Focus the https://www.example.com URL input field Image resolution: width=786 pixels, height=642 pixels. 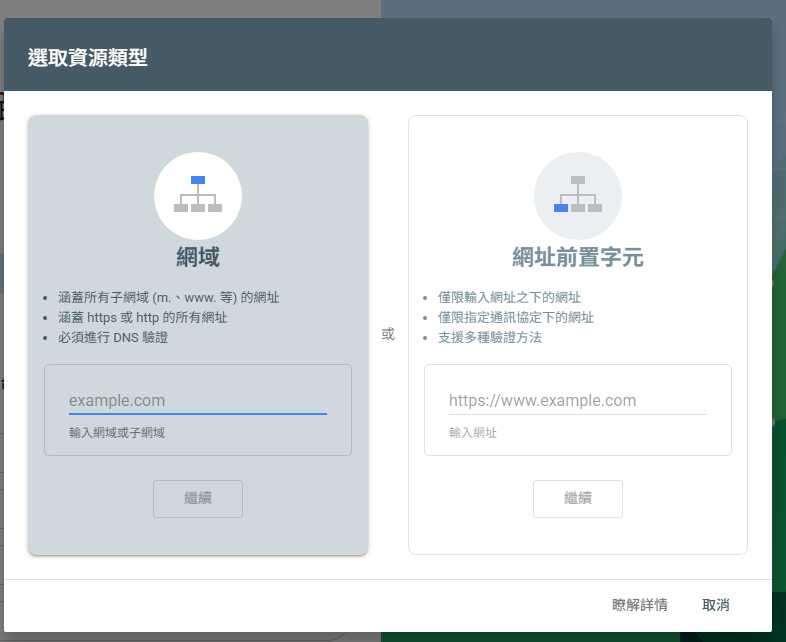578,400
